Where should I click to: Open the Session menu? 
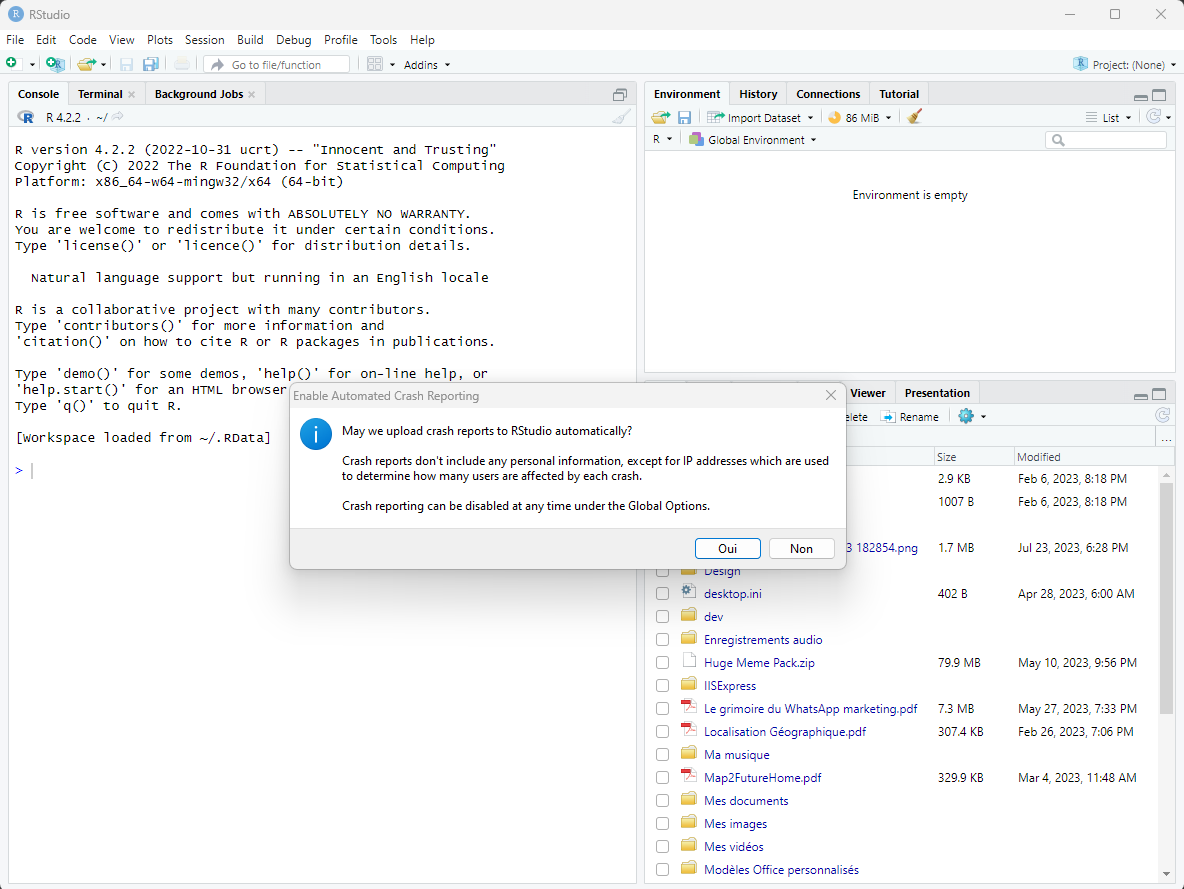[x=205, y=40]
